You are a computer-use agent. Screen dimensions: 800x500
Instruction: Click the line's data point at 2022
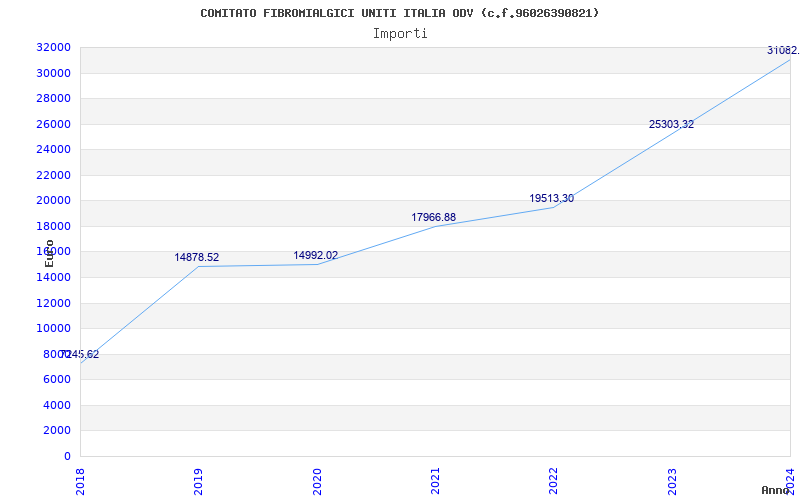(x=554, y=207)
